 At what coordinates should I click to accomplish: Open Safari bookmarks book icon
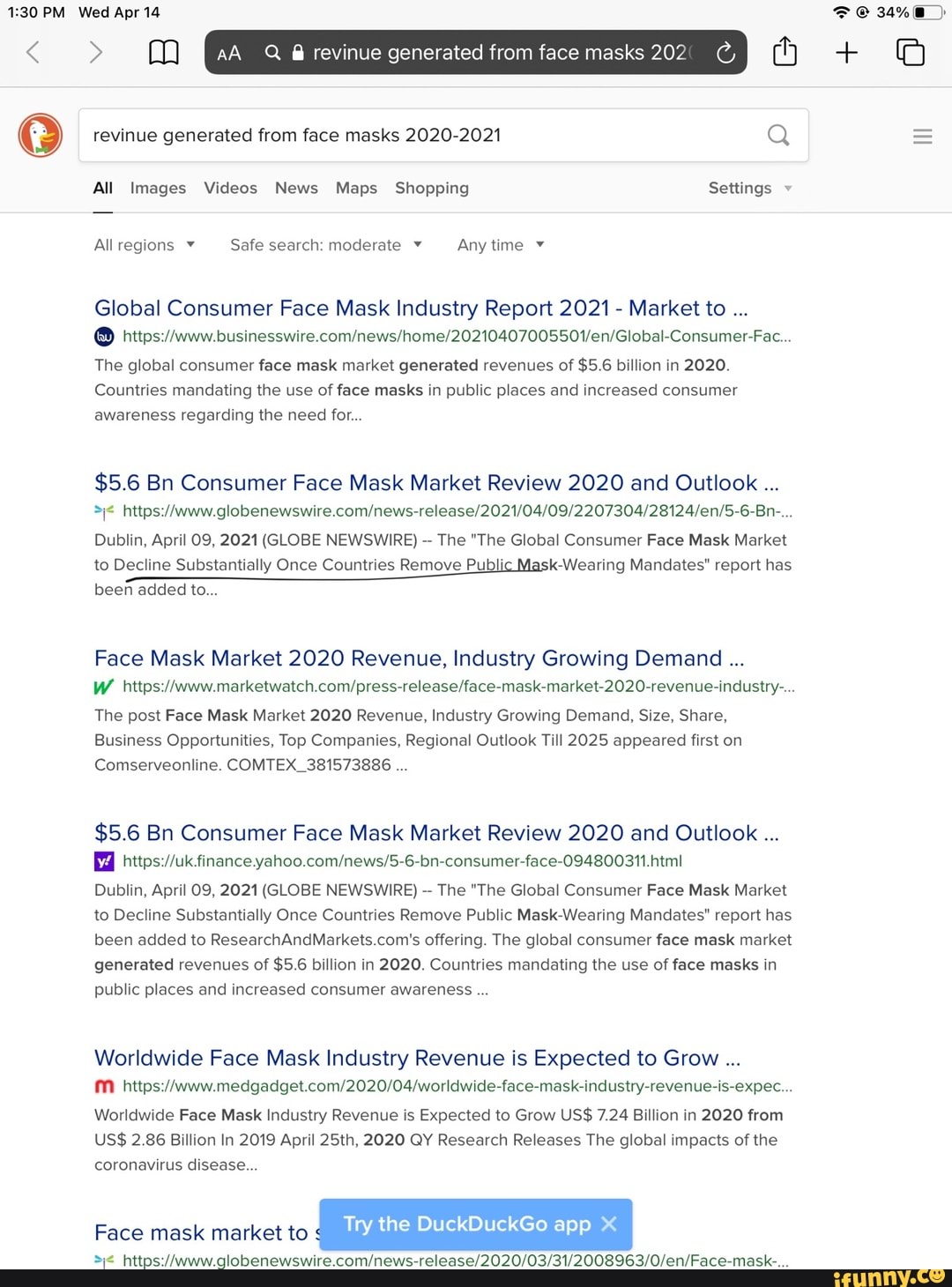[x=163, y=53]
